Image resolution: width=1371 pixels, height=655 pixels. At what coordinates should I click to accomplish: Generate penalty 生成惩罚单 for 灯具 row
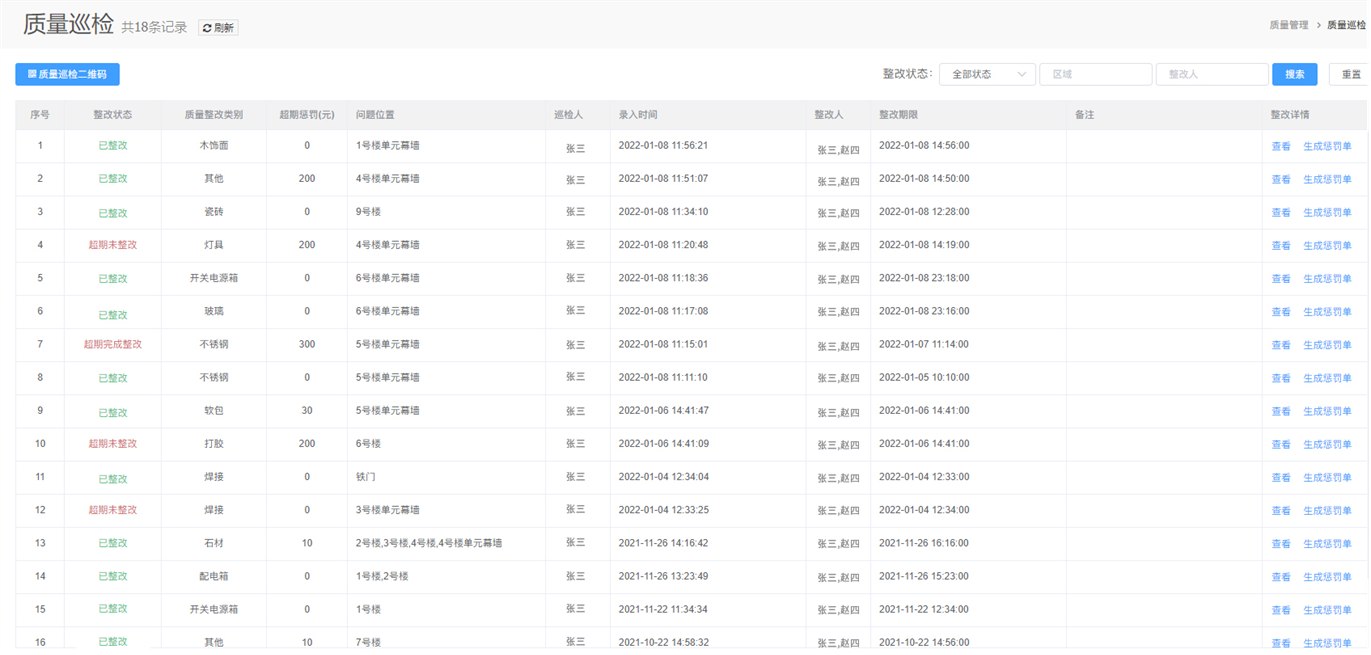point(1327,245)
